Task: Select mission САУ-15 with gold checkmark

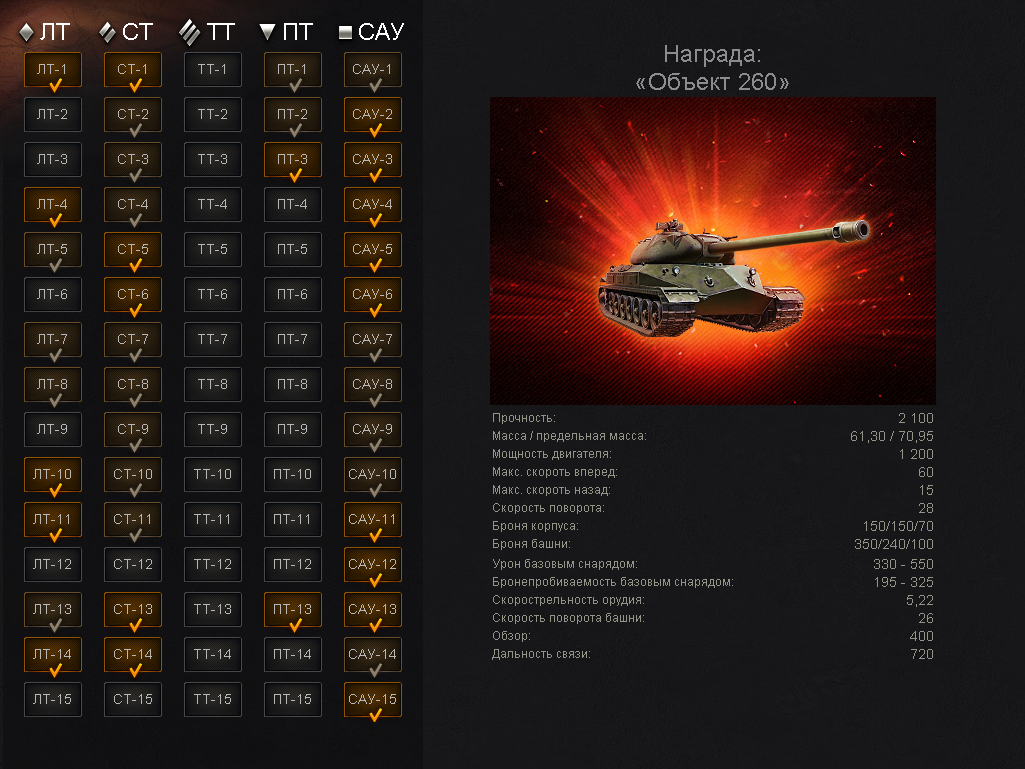Action: point(373,699)
